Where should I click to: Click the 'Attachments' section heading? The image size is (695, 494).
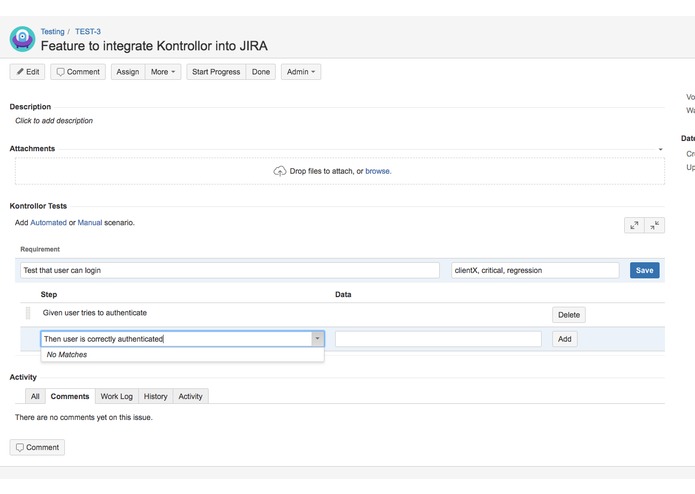(x=32, y=148)
